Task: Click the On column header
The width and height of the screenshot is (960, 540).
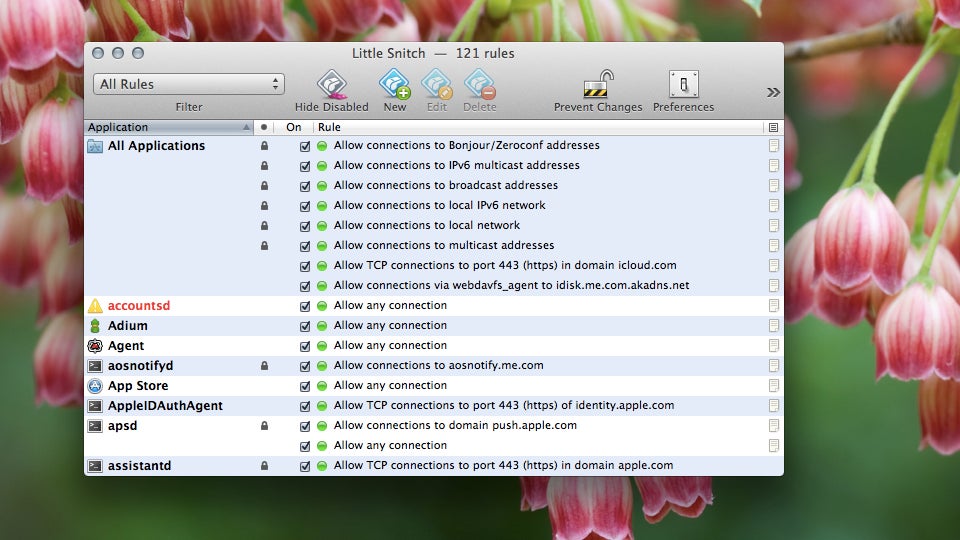Action: [293, 128]
